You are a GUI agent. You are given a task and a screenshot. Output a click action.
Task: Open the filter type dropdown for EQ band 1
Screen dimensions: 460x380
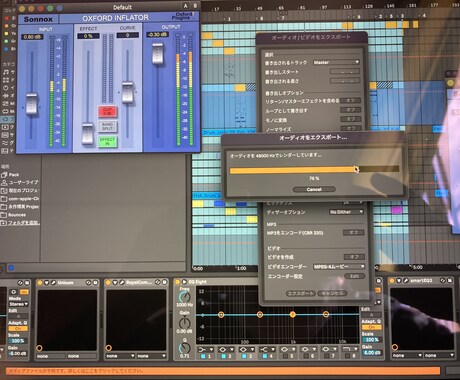(206, 349)
